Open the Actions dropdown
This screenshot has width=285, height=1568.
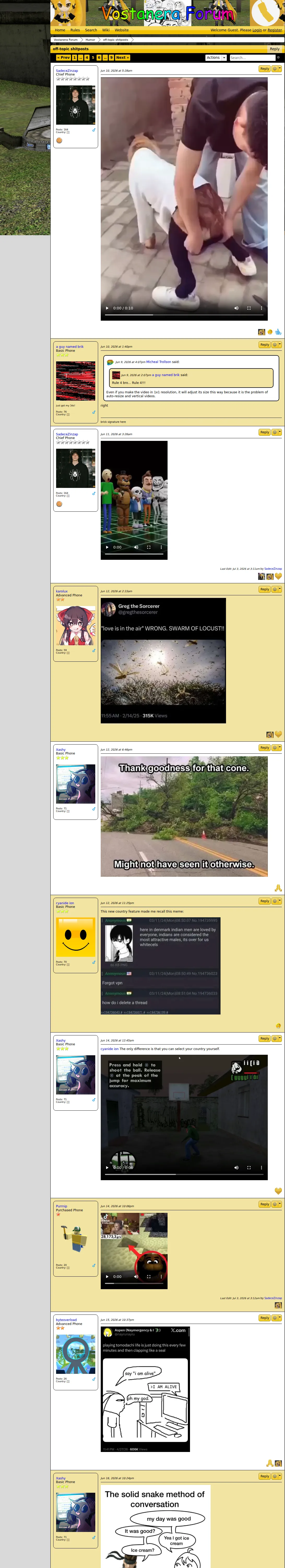click(216, 58)
